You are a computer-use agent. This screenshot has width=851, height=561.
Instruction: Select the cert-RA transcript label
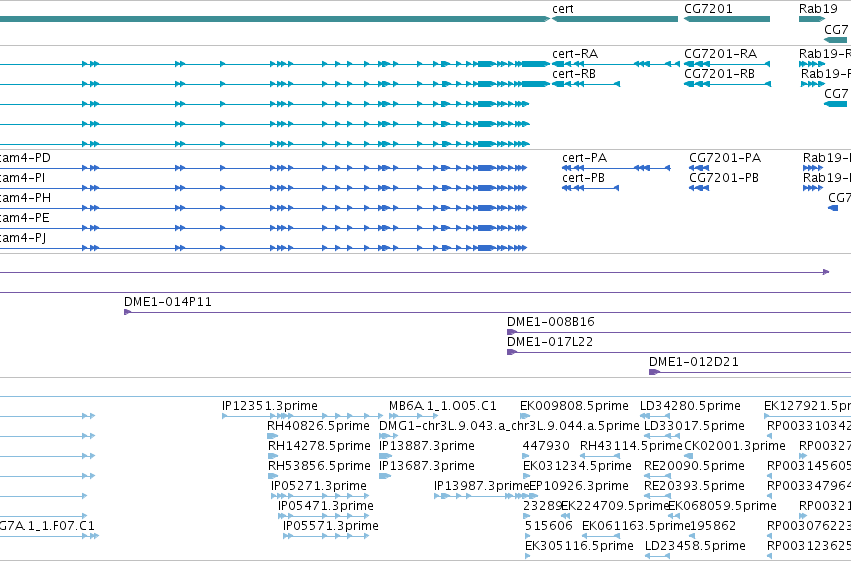point(575,54)
